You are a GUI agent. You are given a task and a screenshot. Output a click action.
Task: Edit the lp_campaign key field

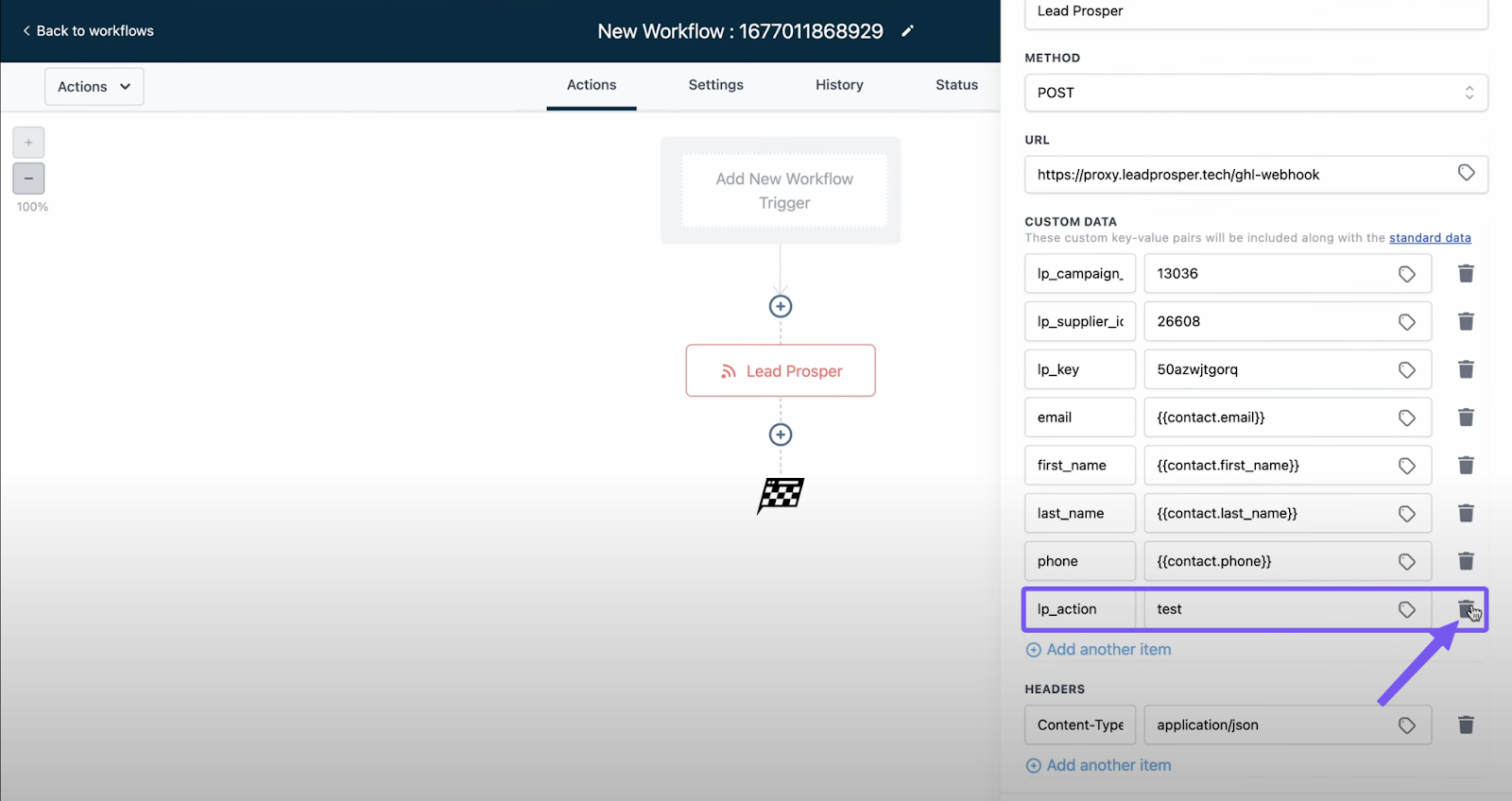point(1080,274)
